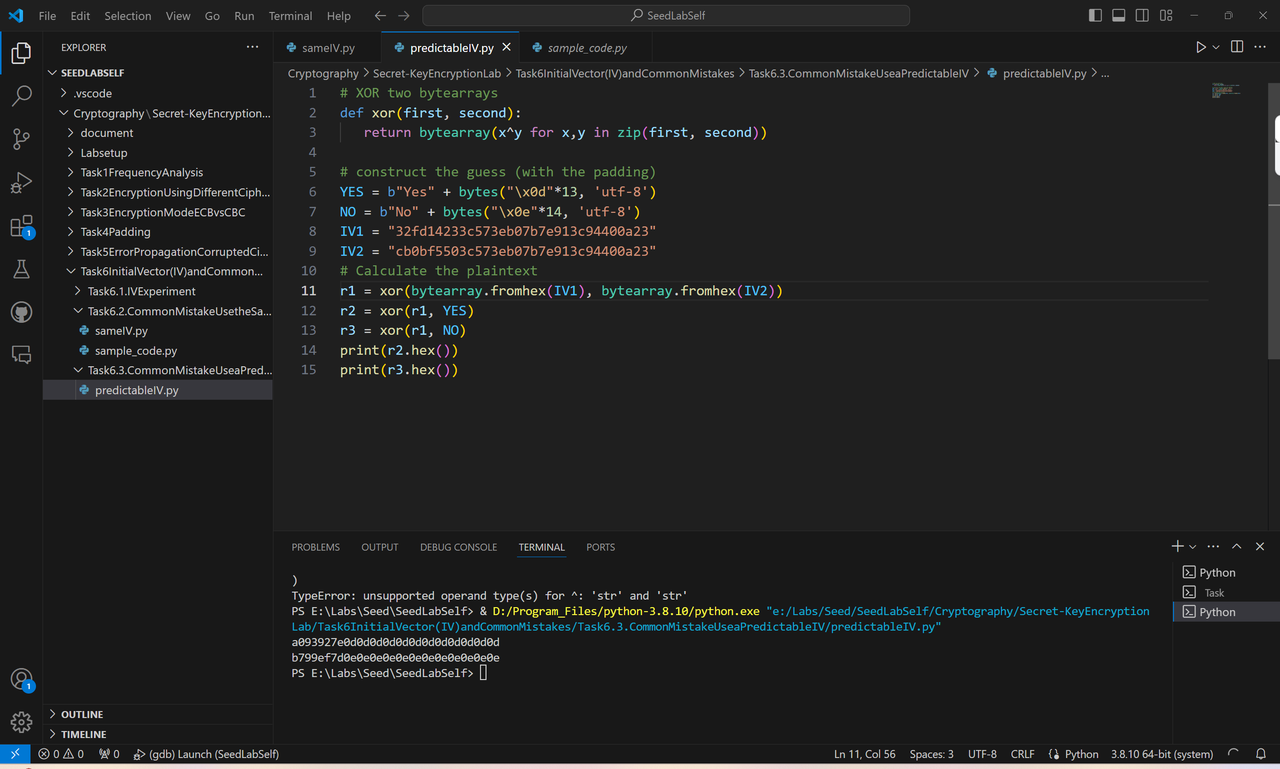
Task: Change indentation via Spaces: 3
Action: tap(932, 754)
